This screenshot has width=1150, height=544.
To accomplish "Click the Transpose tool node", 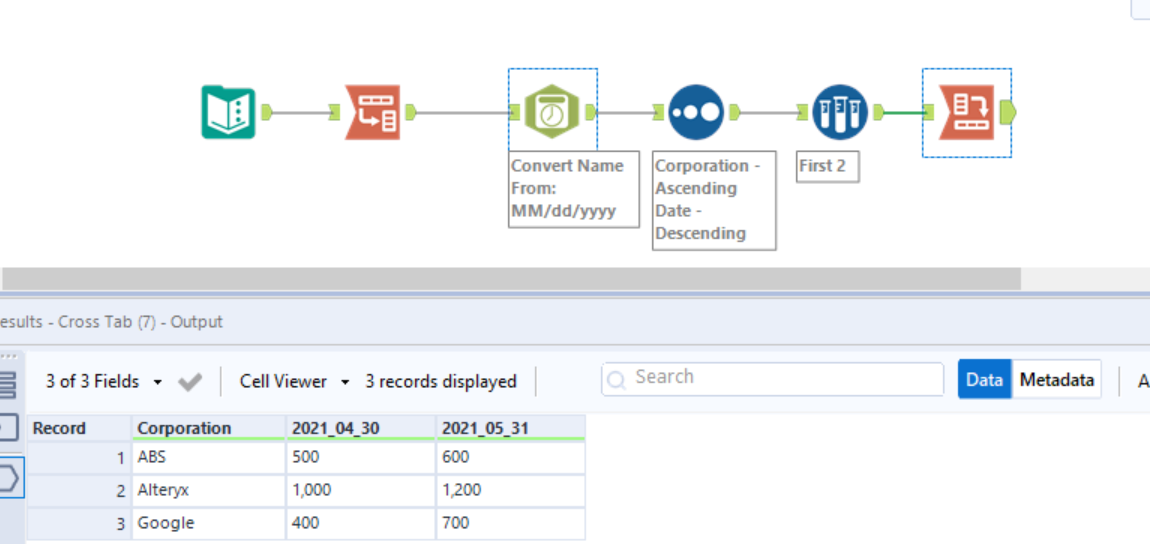I will tap(372, 111).
